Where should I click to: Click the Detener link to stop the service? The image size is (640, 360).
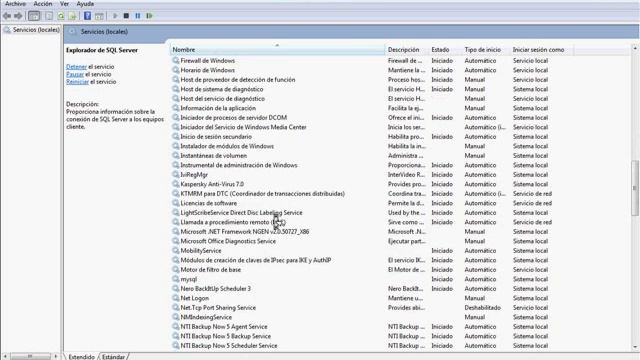point(76,67)
